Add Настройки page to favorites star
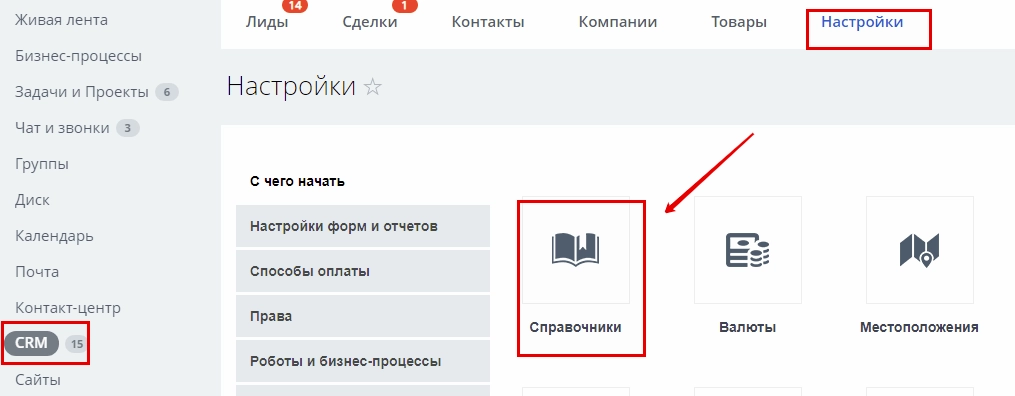This screenshot has height=396, width=1015. 372,87
